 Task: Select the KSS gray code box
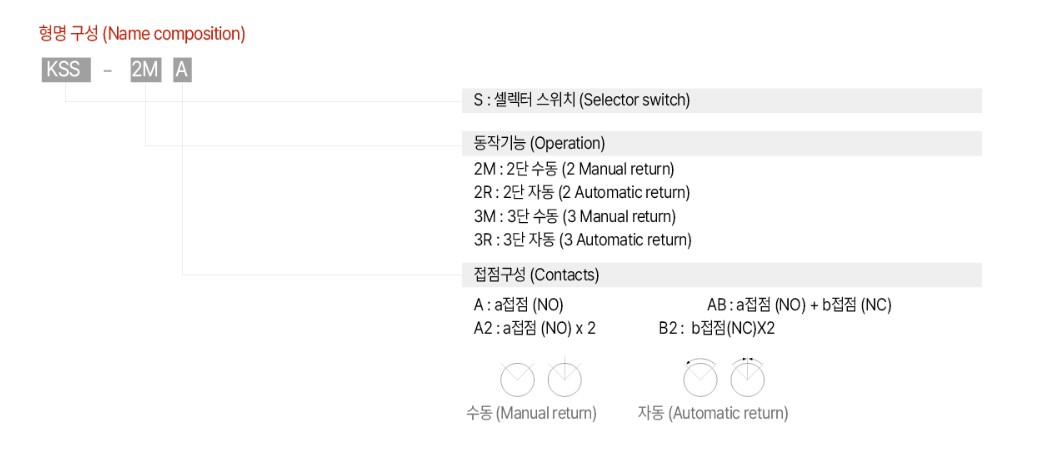tap(67, 70)
